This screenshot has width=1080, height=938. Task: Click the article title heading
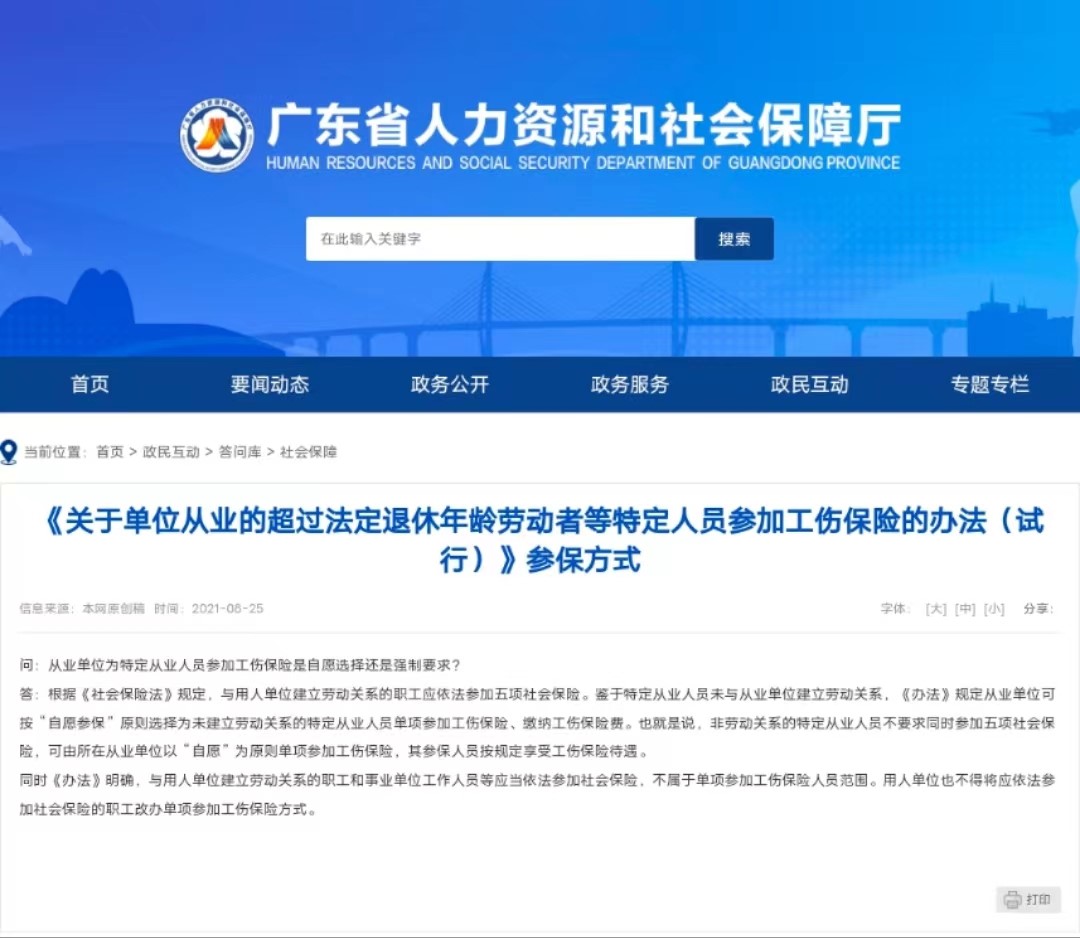540,538
